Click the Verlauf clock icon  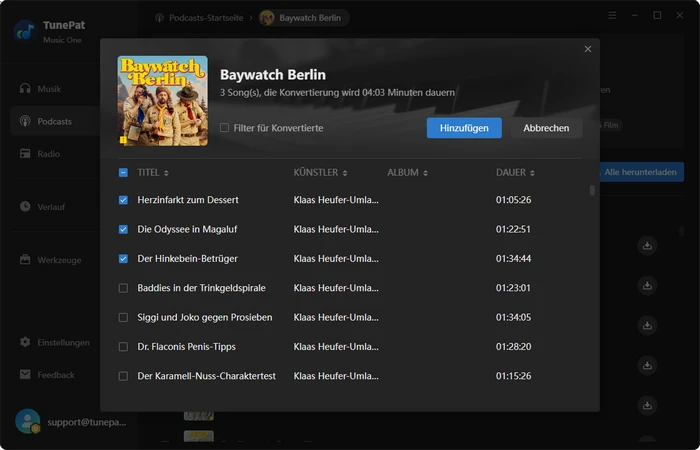click(x=25, y=206)
